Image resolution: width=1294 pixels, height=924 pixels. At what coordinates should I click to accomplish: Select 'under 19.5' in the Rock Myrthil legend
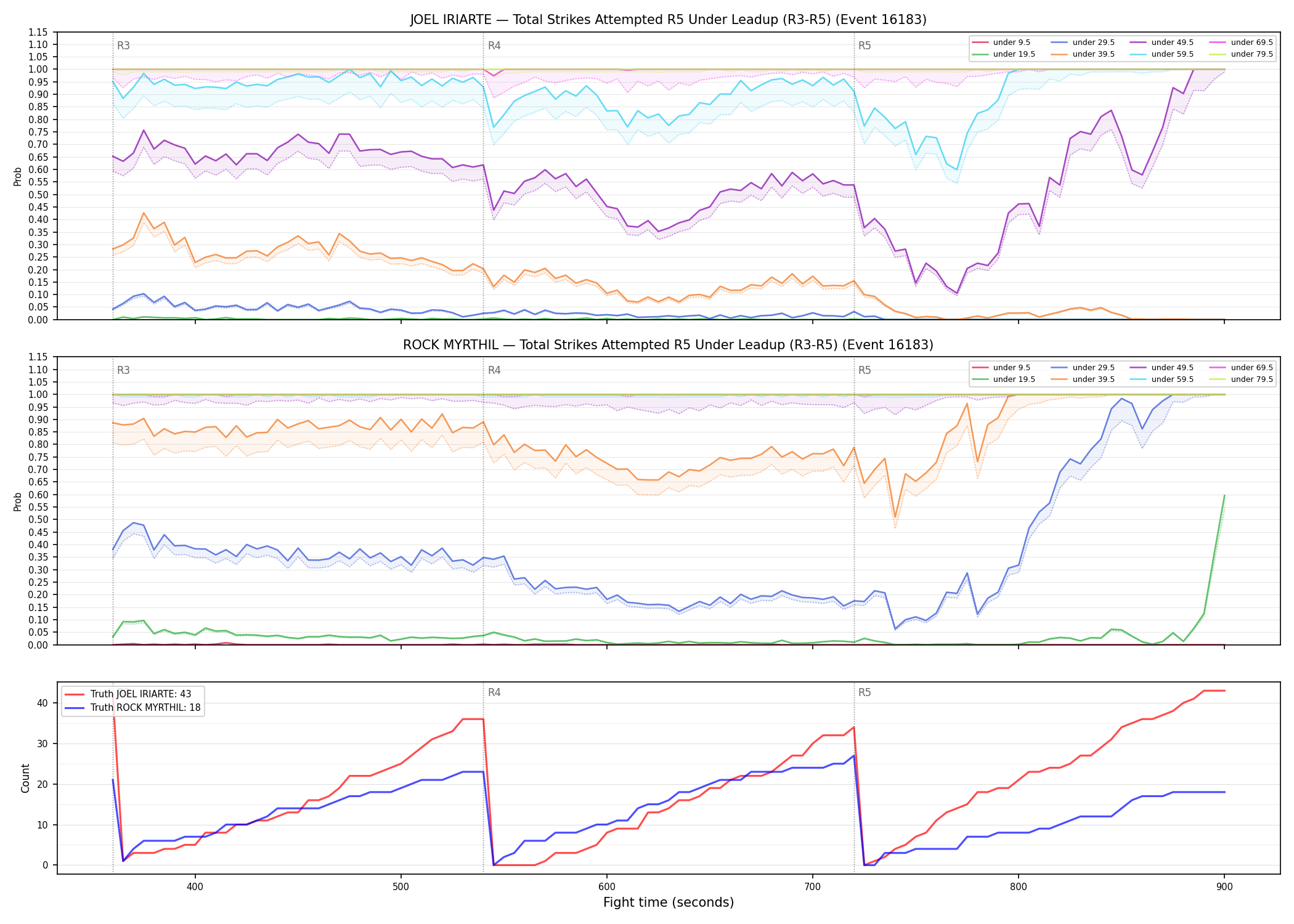click(x=1004, y=379)
